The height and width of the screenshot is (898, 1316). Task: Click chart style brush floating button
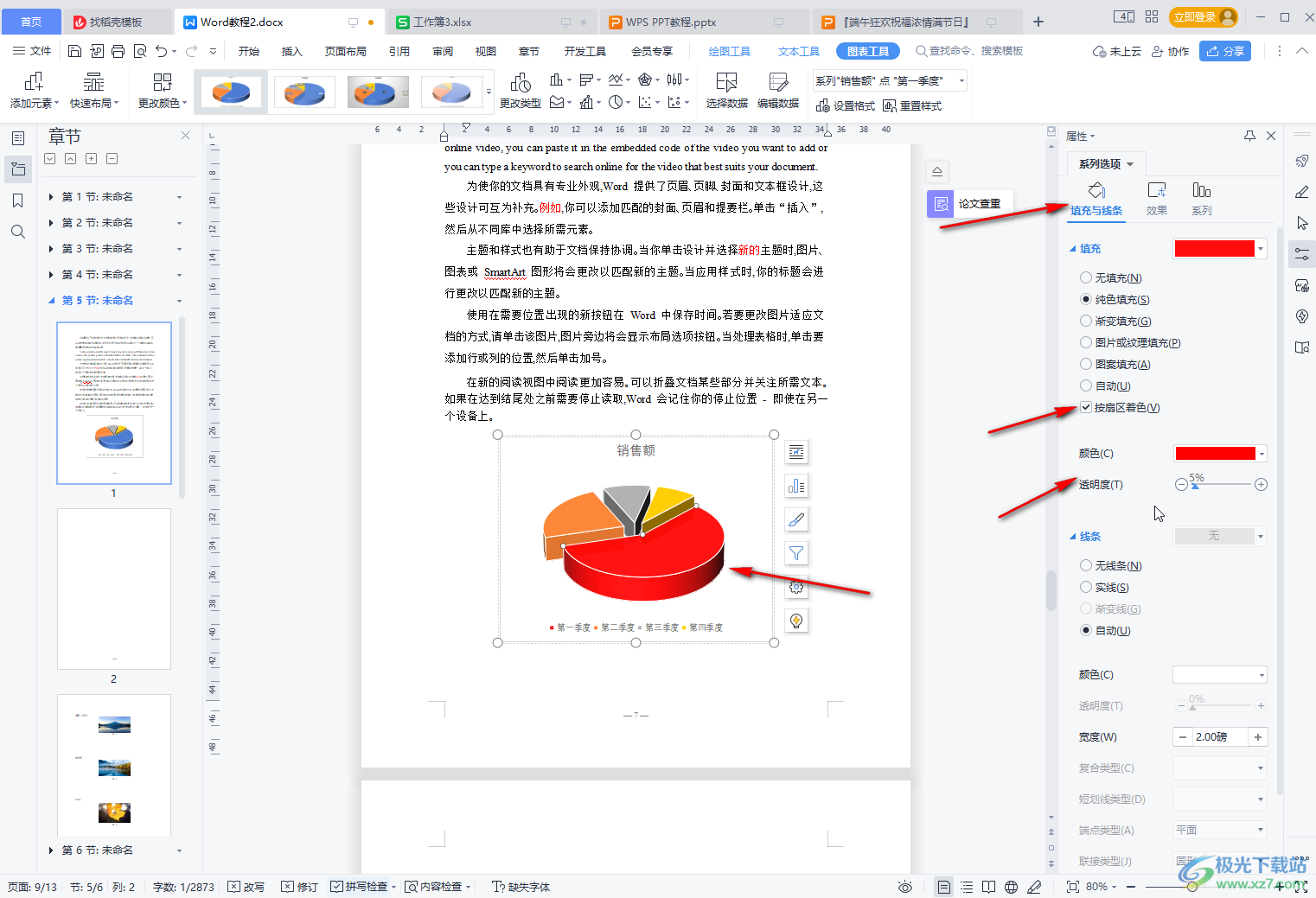(796, 519)
